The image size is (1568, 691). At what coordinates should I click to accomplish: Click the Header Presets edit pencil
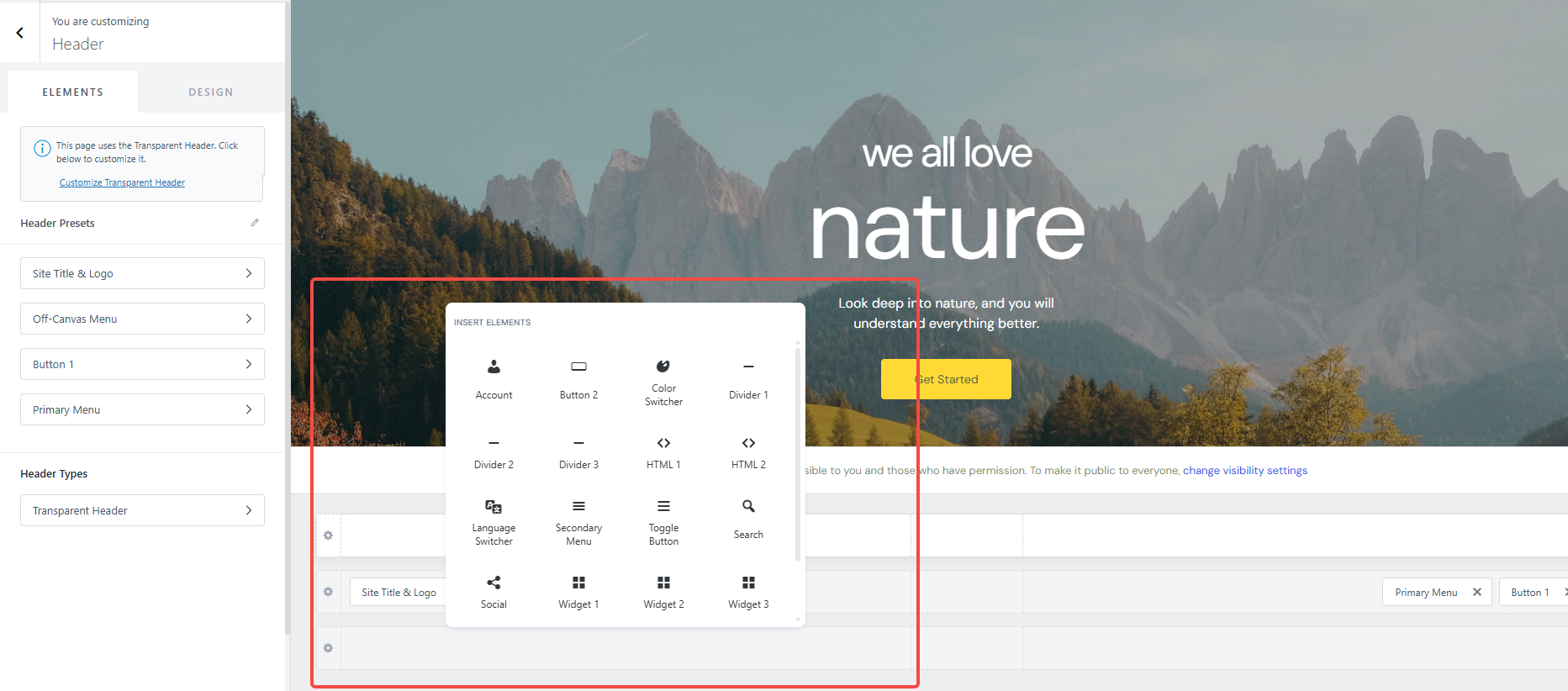(255, 223)
